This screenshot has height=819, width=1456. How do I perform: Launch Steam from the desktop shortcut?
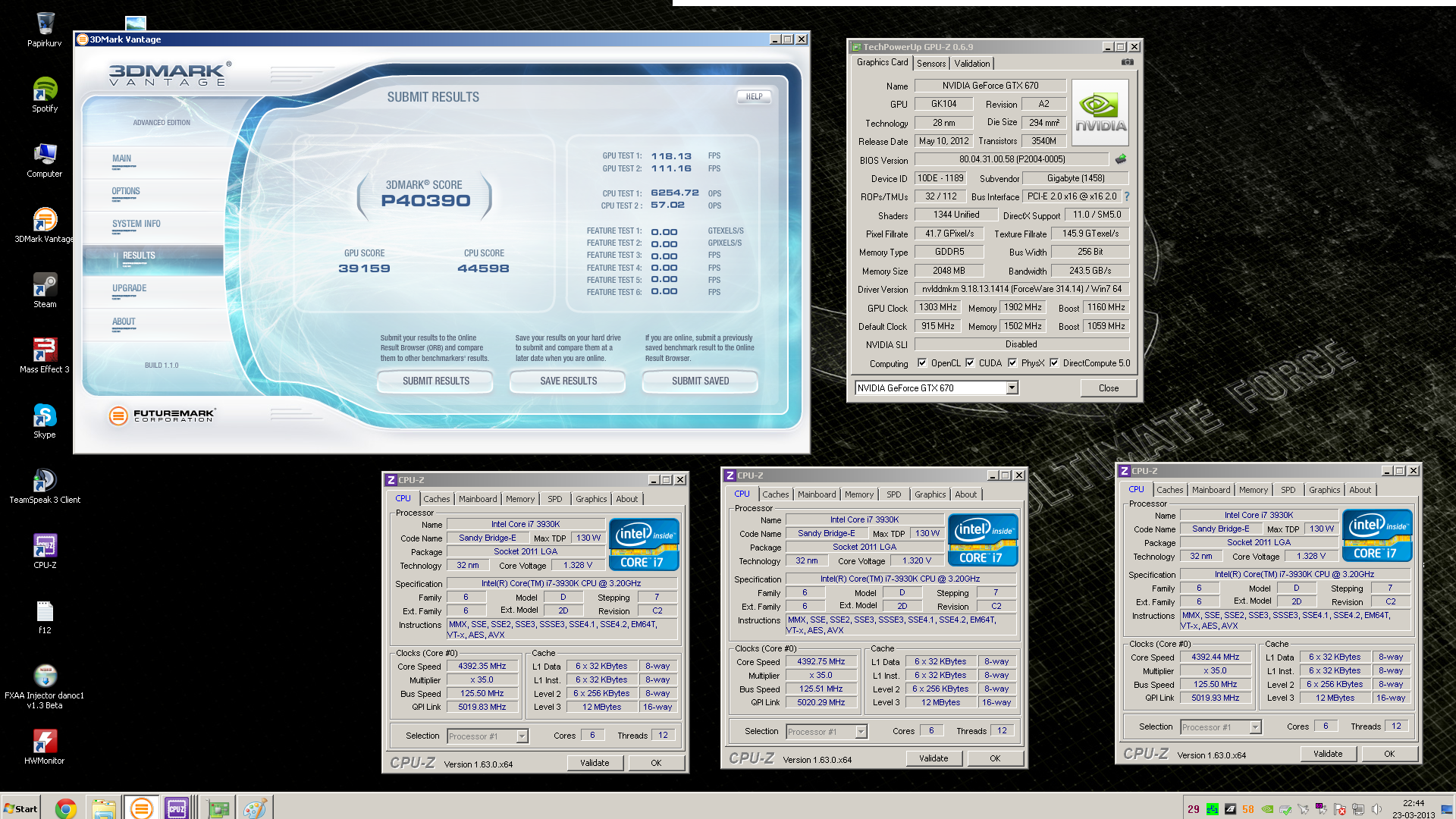pos(45,290)
